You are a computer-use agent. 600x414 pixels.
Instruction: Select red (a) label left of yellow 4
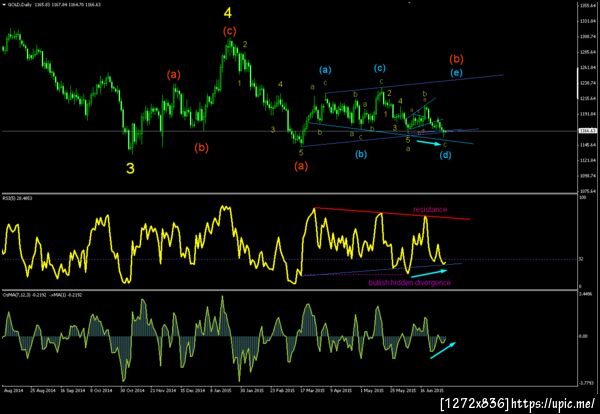tap(173, 75)
